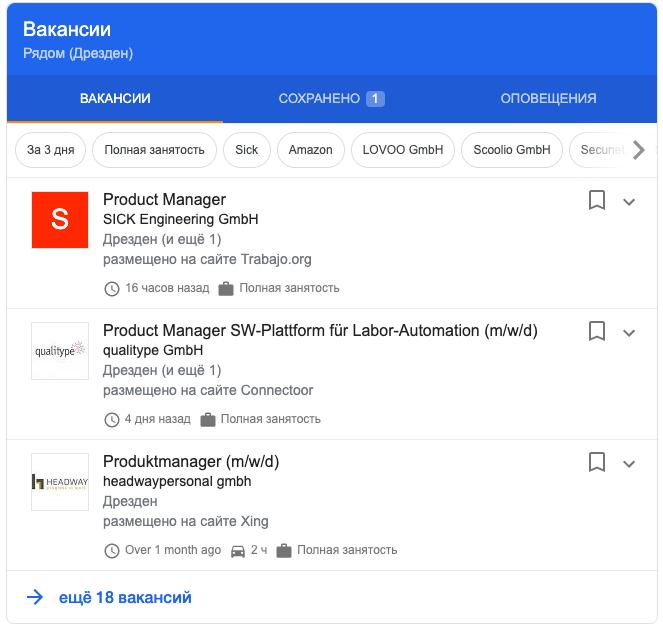This screenshot has height=627, width=663.
Task: Click the red SICK company logo
Action: pyautogui.click(x=60, y=219)
